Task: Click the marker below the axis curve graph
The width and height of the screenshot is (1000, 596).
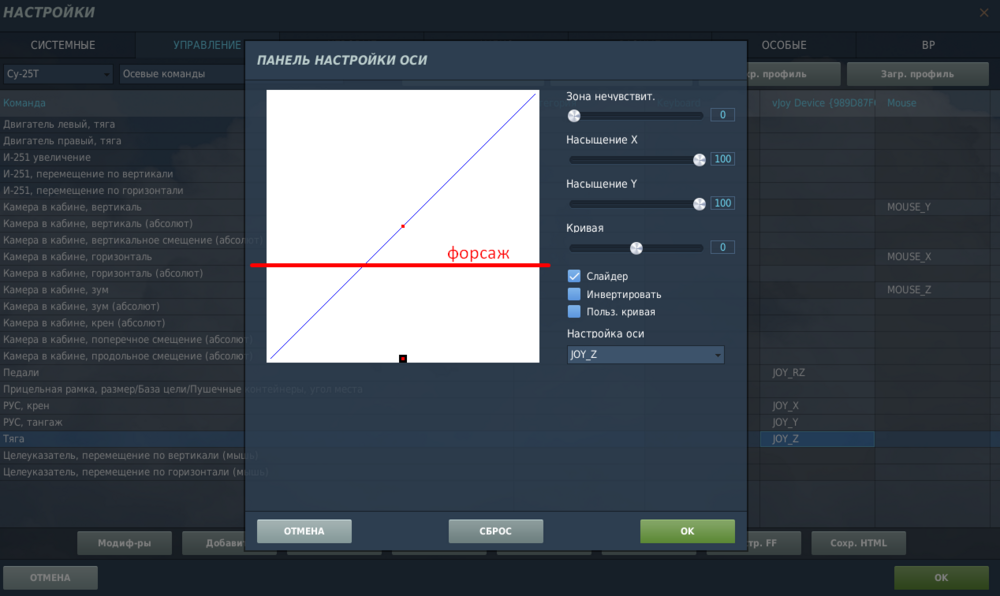Action: click(x=403, y=357)
